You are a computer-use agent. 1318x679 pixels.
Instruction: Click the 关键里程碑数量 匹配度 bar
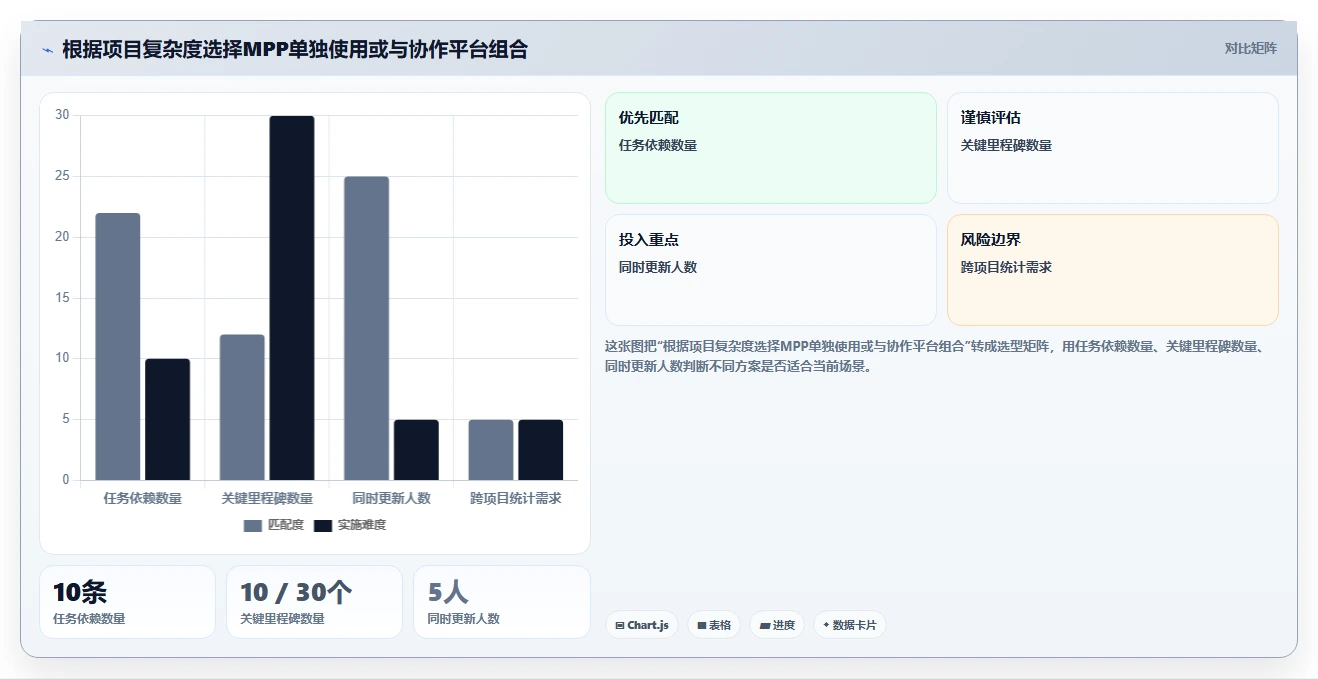pos(242,407)
